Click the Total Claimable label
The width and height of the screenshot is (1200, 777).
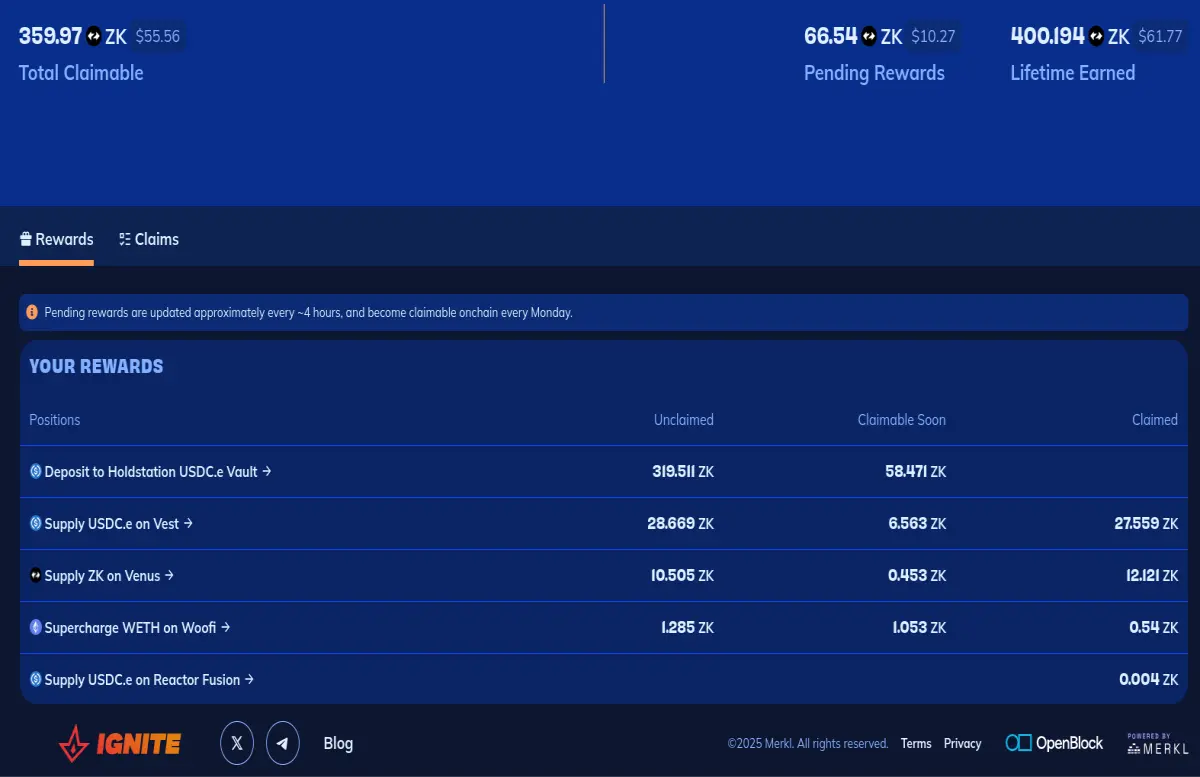click(81, 73)
